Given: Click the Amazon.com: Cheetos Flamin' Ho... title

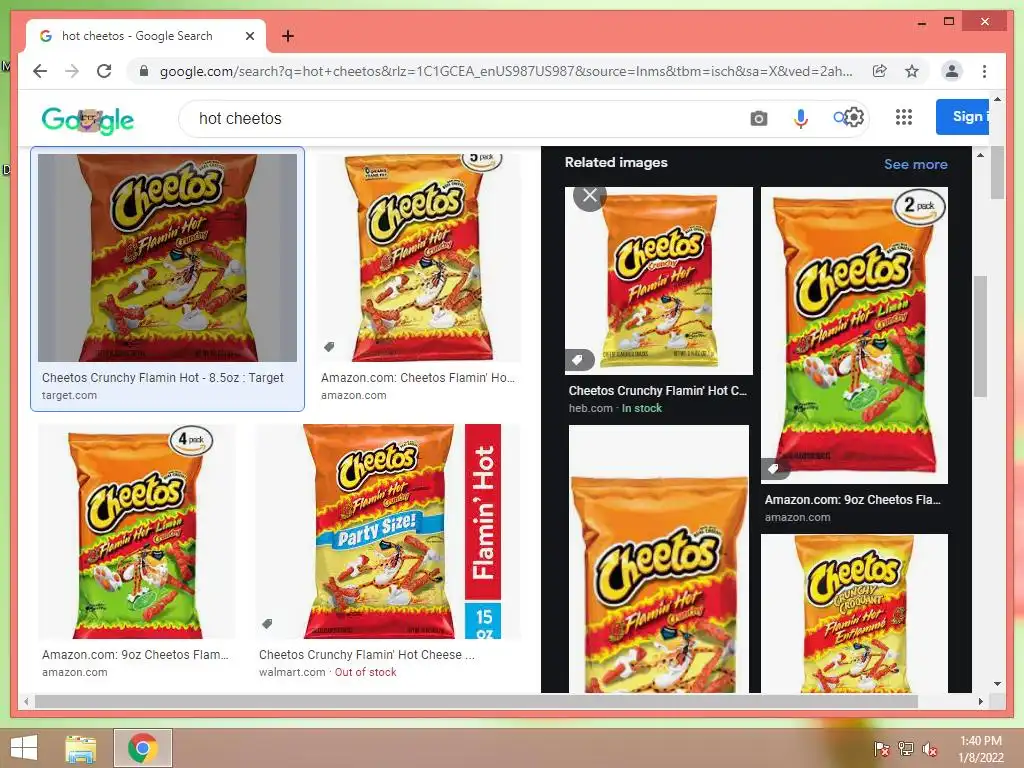Looking at the screenshot, I should pos(417,377).
